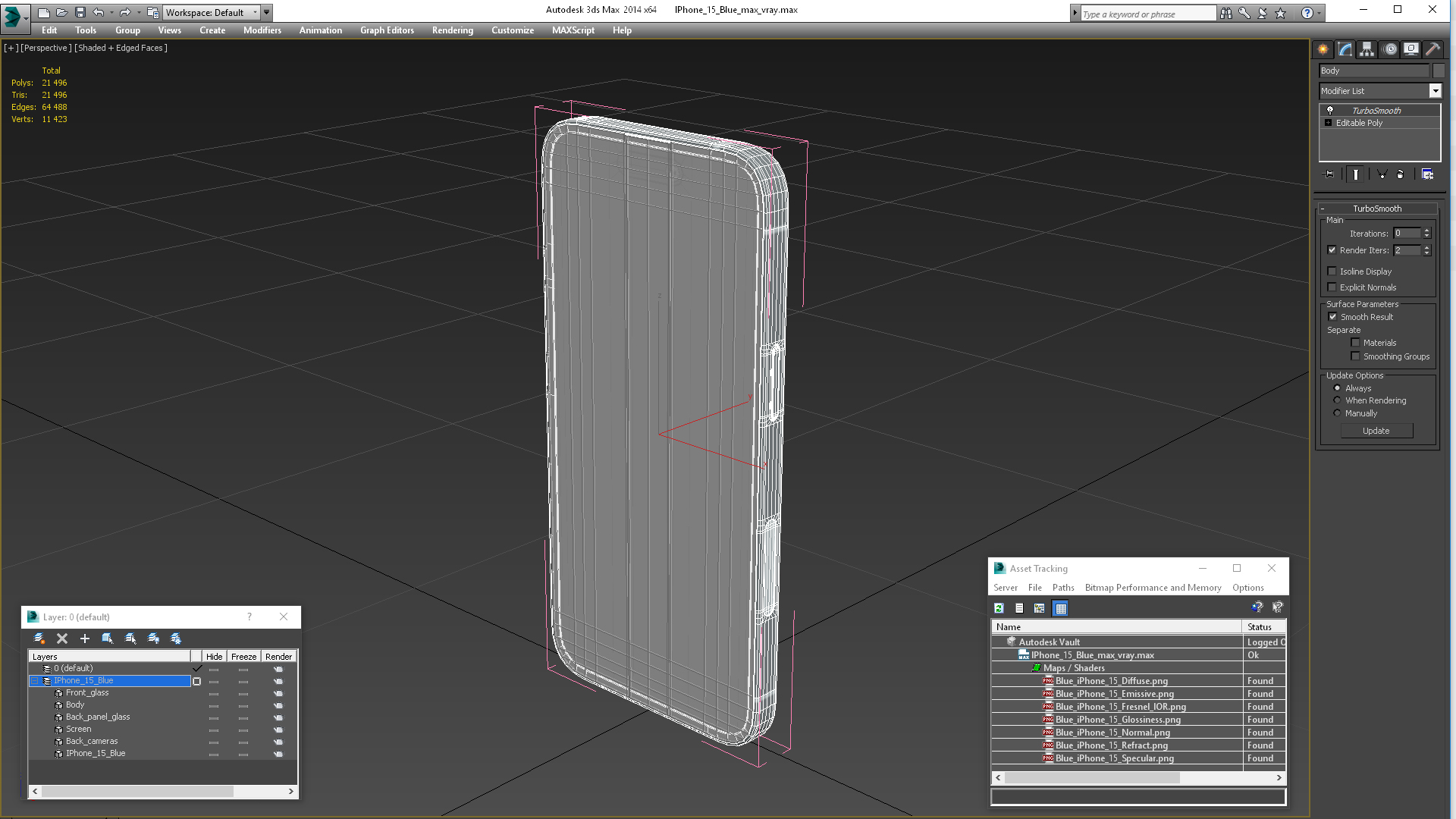Enable Explicit Normals checkbox
The image size is (1456, 819).
(1332, 287)
